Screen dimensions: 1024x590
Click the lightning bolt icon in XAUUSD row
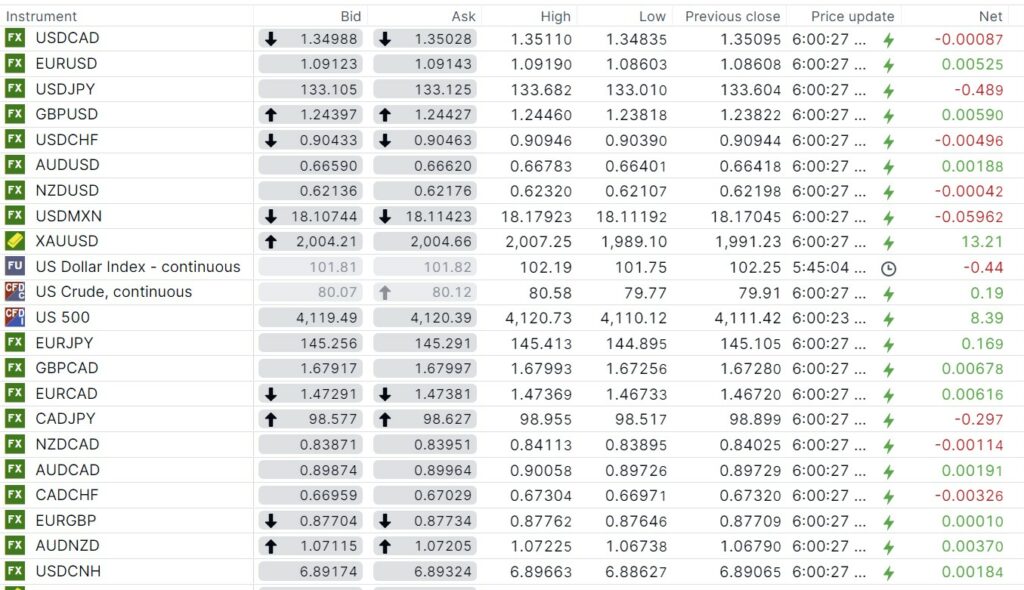coord(888,242)
